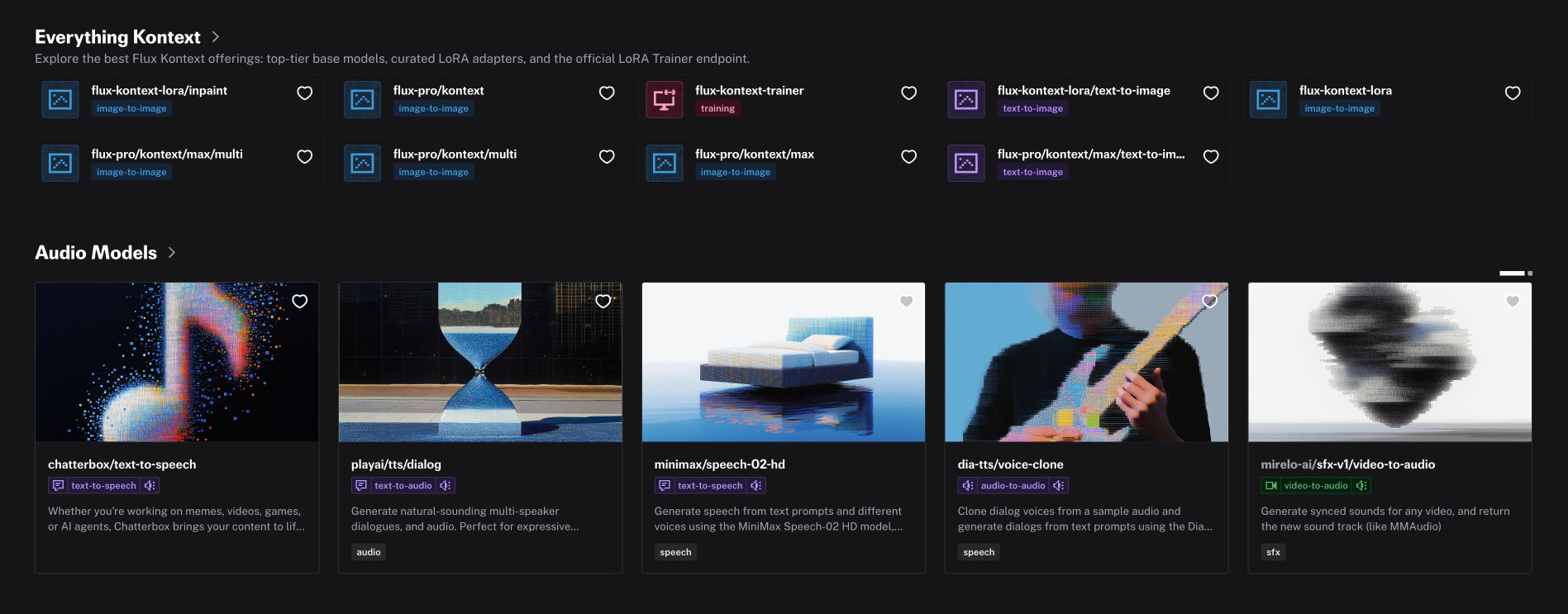This screenshot has width=1568, height=614.
Task: Select the sfx tag
Action: pos(1273,552)
